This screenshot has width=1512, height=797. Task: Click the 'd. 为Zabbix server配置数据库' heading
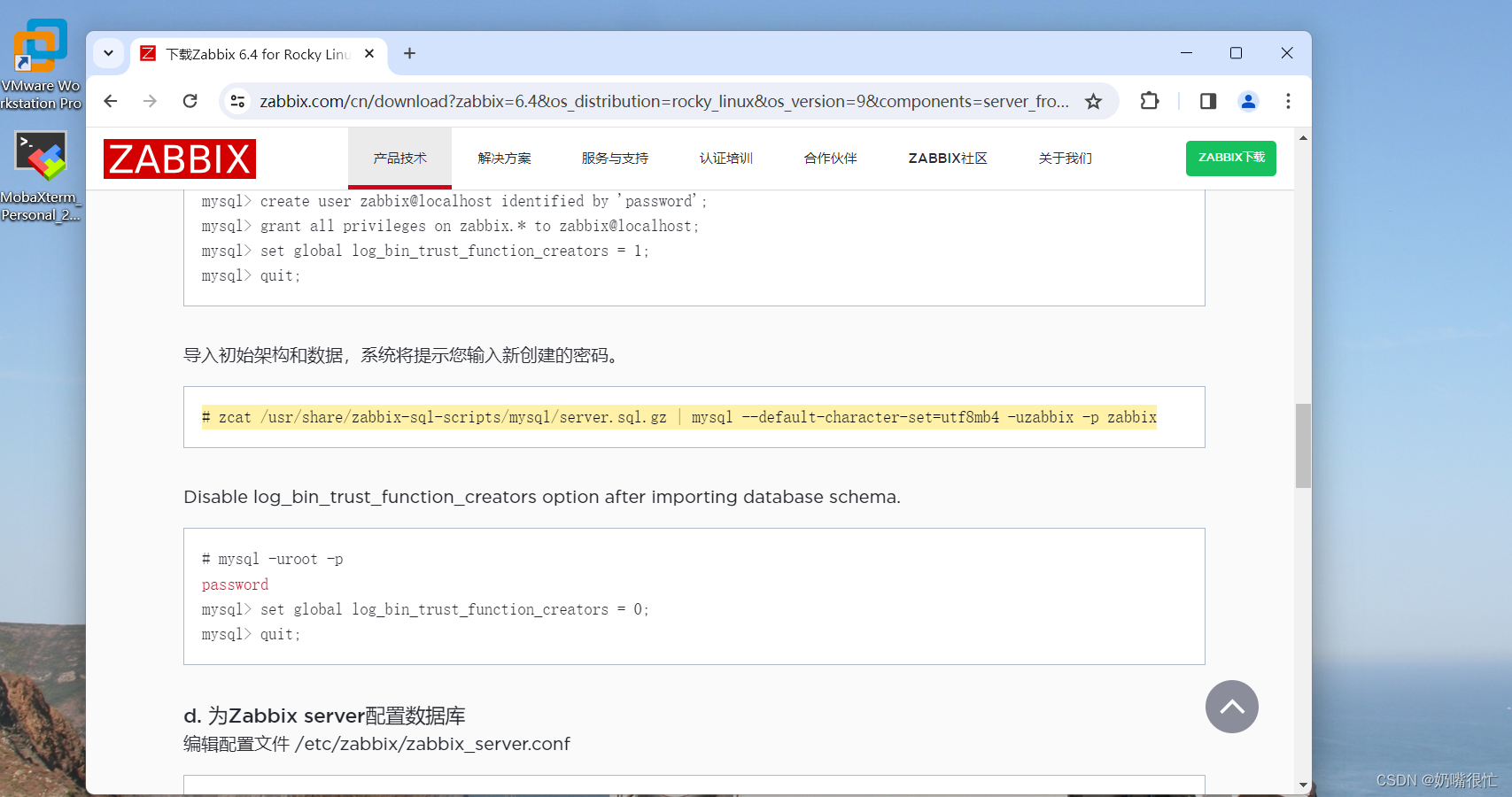pos(324,716)
